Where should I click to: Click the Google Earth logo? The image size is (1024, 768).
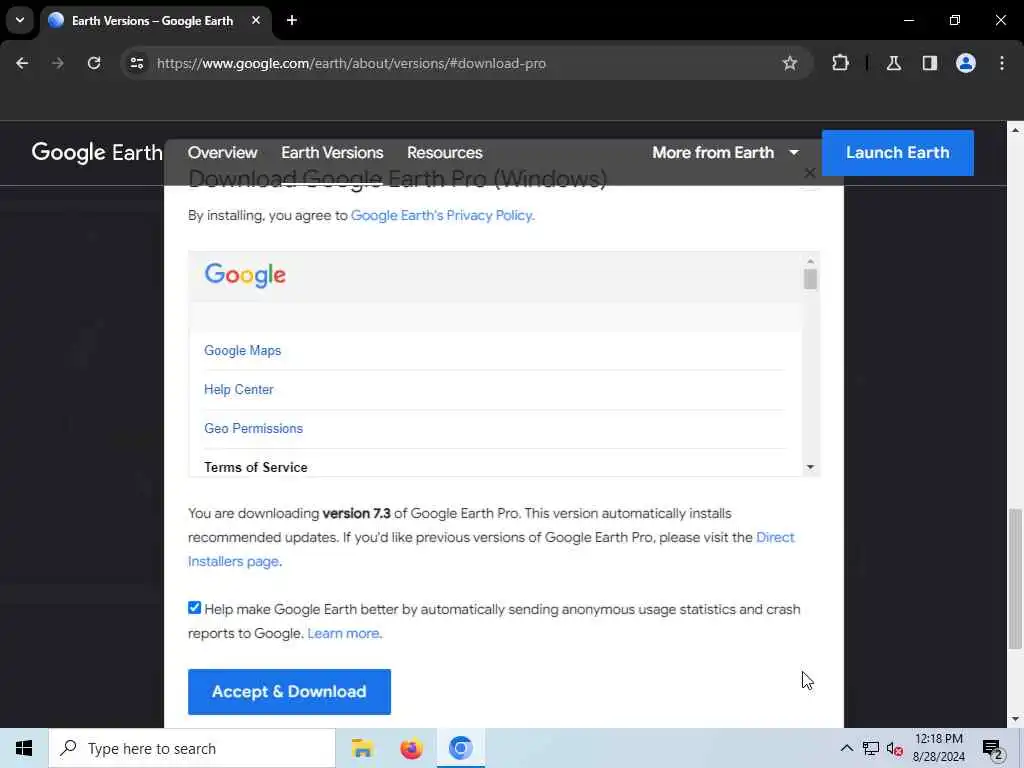pos(97,152)
